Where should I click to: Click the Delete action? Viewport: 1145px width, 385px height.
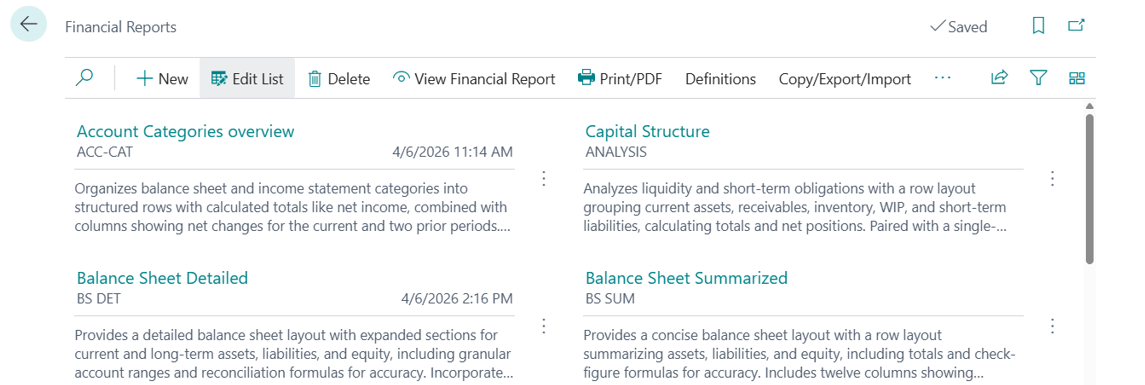point(339,79)
